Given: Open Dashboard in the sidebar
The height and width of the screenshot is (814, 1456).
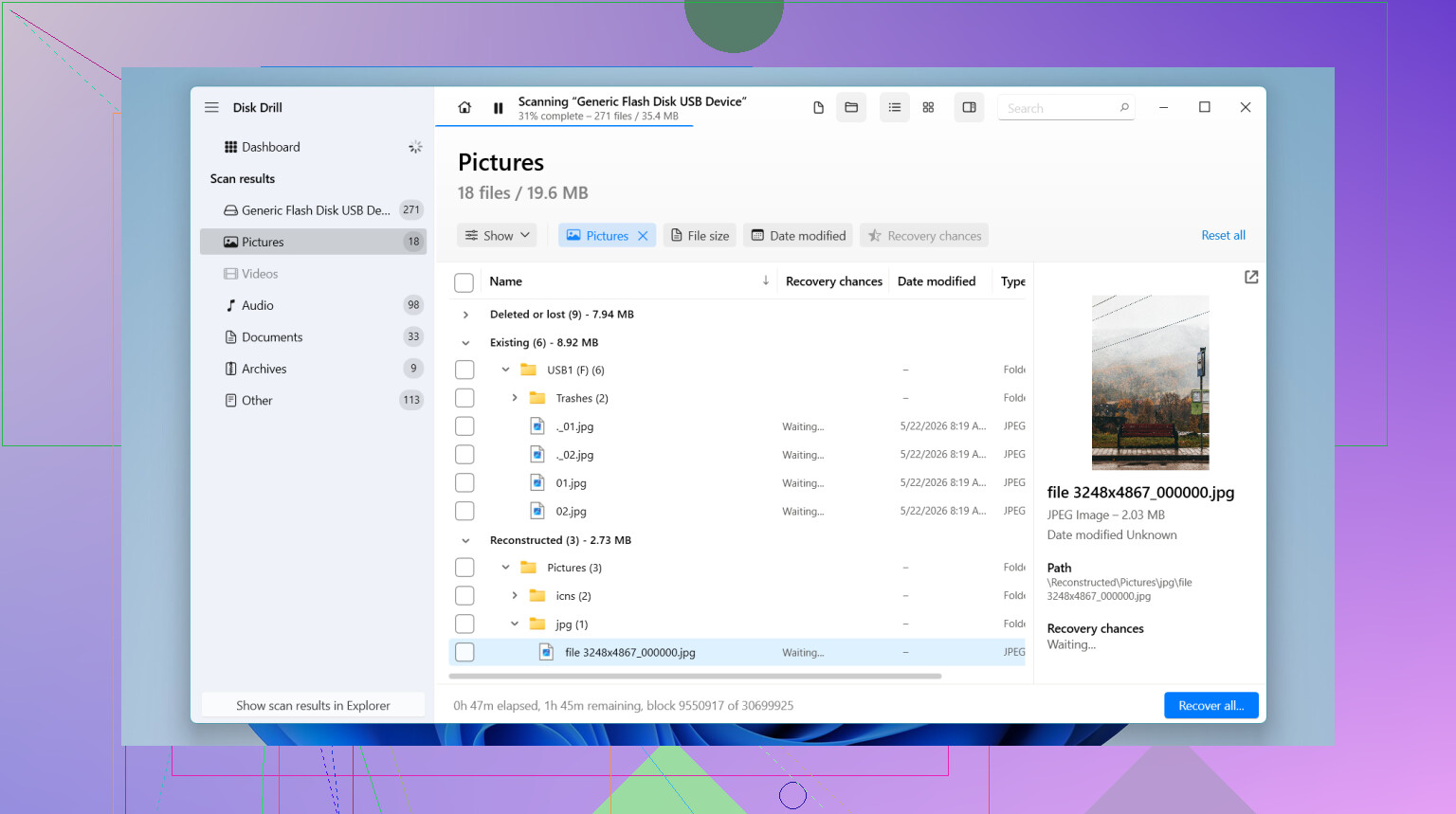Looking at the screenshot, I should (313, 147).
